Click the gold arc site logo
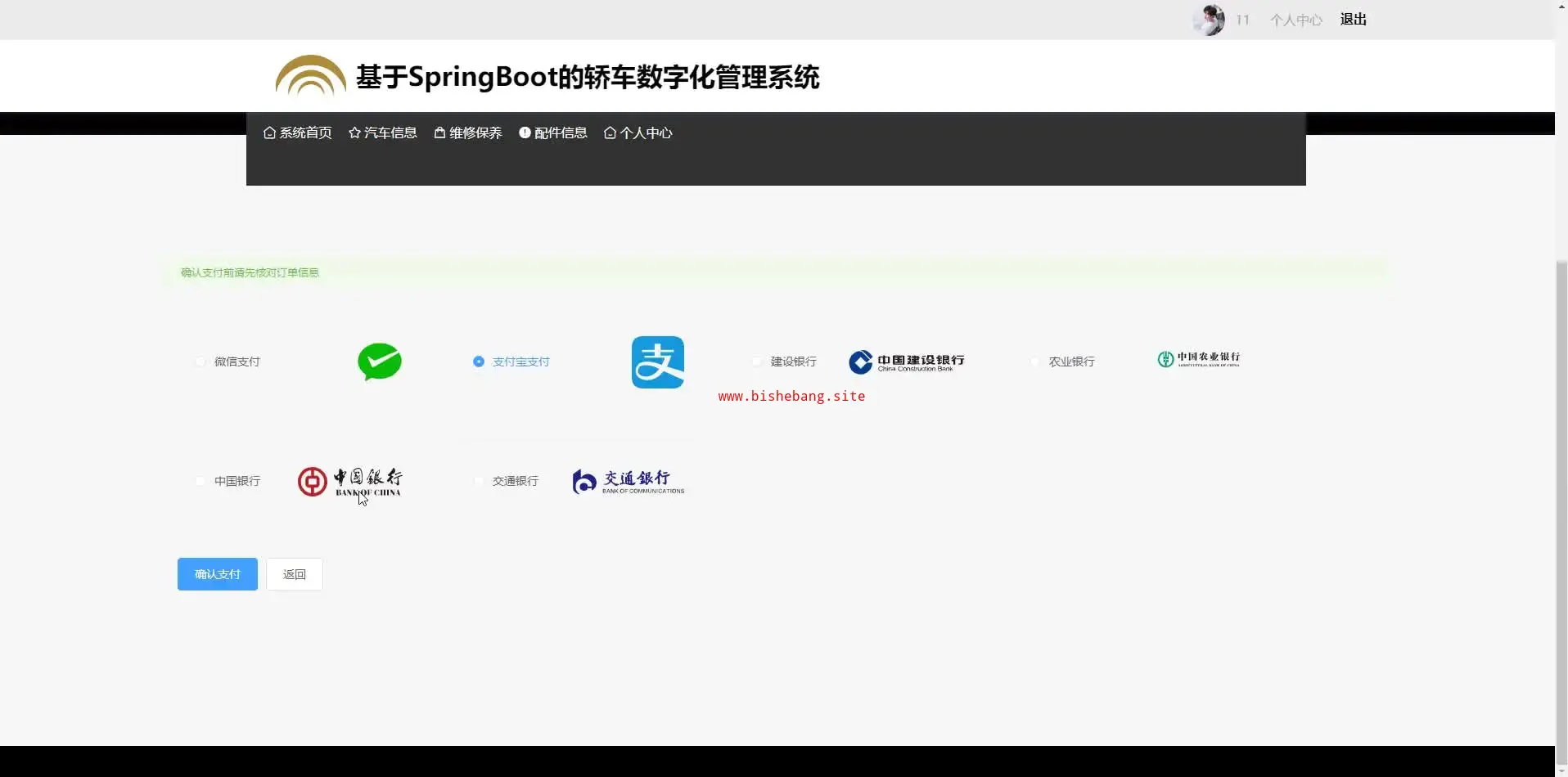Viewport: 1568px width, 777px height. tap(311, 75)
